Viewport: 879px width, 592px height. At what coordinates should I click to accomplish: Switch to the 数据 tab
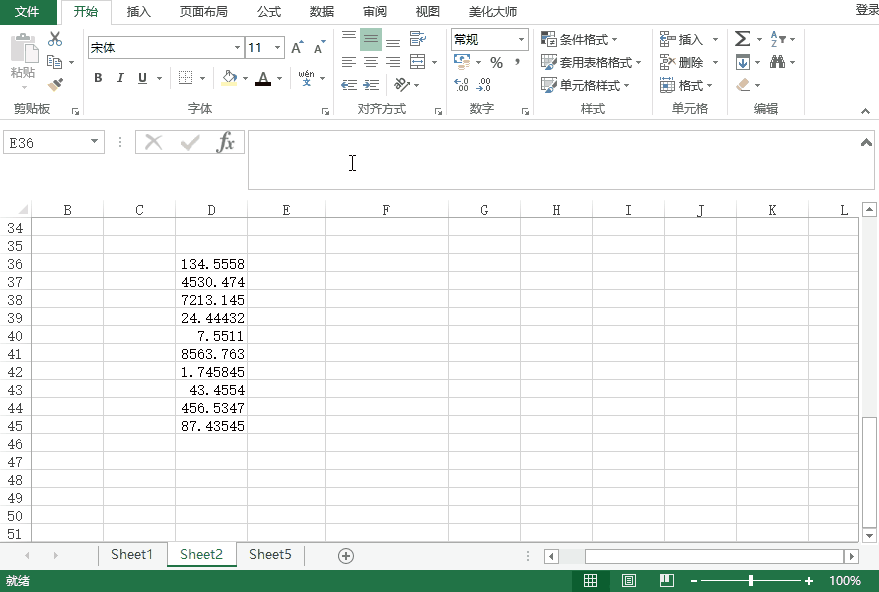(322, 12)
